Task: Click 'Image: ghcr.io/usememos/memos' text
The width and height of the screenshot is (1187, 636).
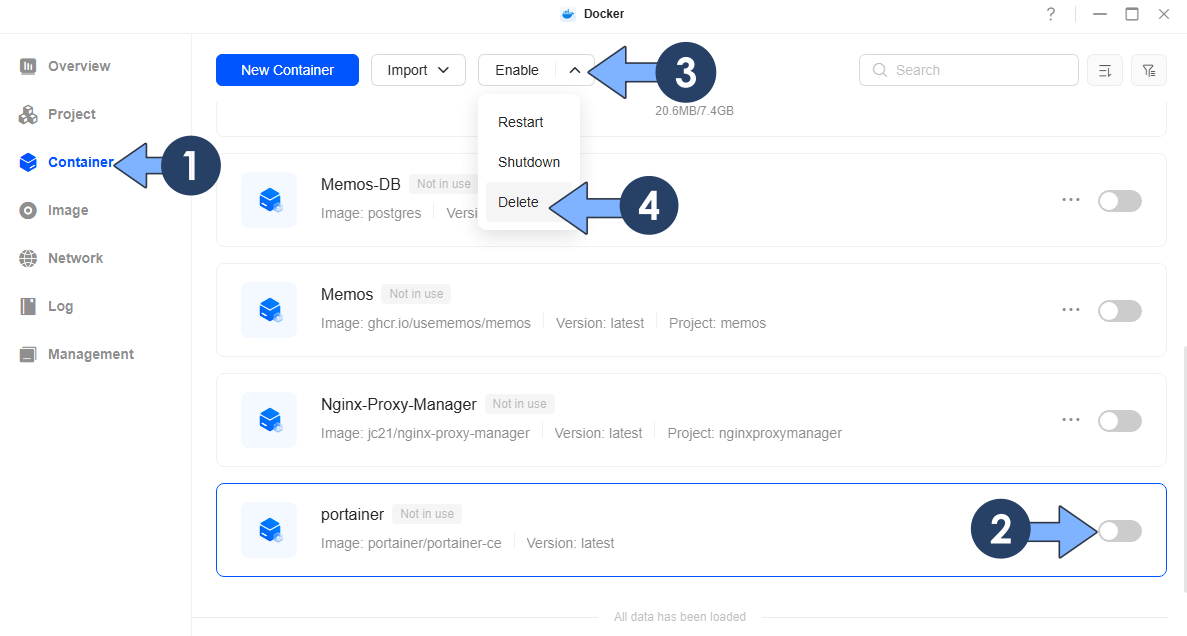Action: coord(425,323)
